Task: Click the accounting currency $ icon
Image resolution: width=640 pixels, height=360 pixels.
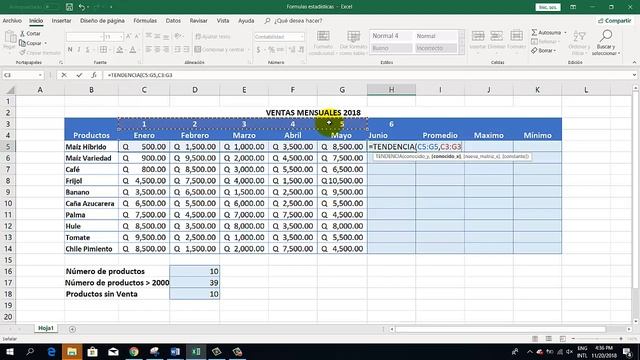Action: pos(258,50)
